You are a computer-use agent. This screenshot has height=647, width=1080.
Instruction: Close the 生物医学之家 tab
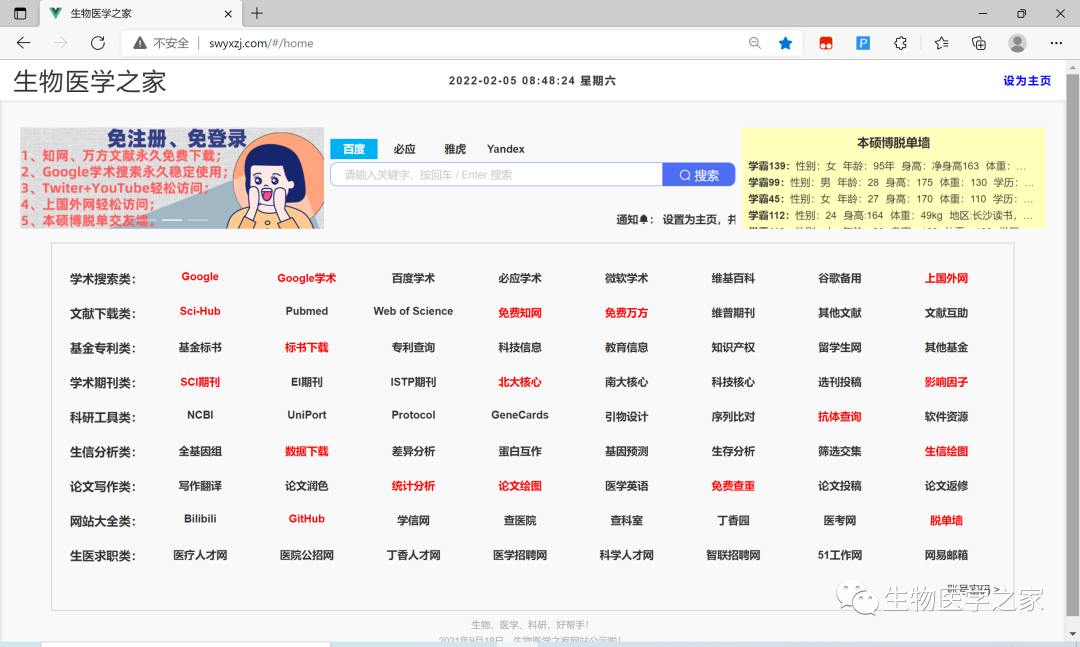pos(228,13)
